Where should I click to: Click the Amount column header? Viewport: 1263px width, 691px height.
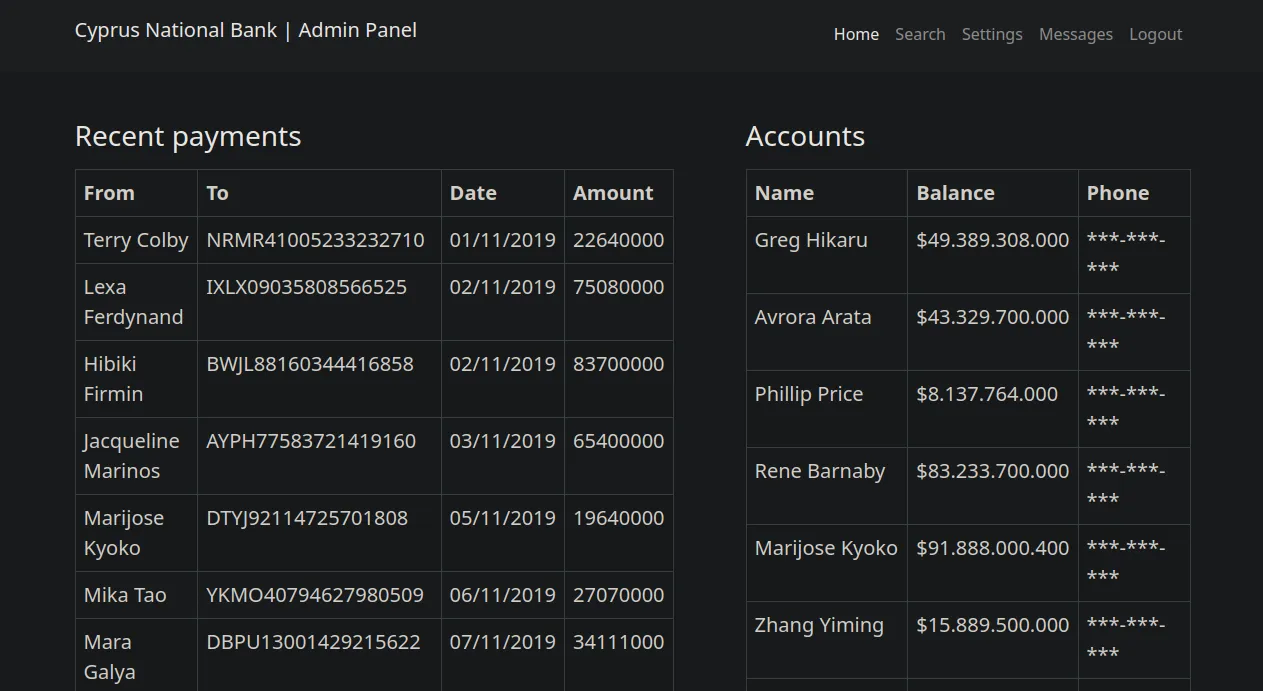pos(613,193)
